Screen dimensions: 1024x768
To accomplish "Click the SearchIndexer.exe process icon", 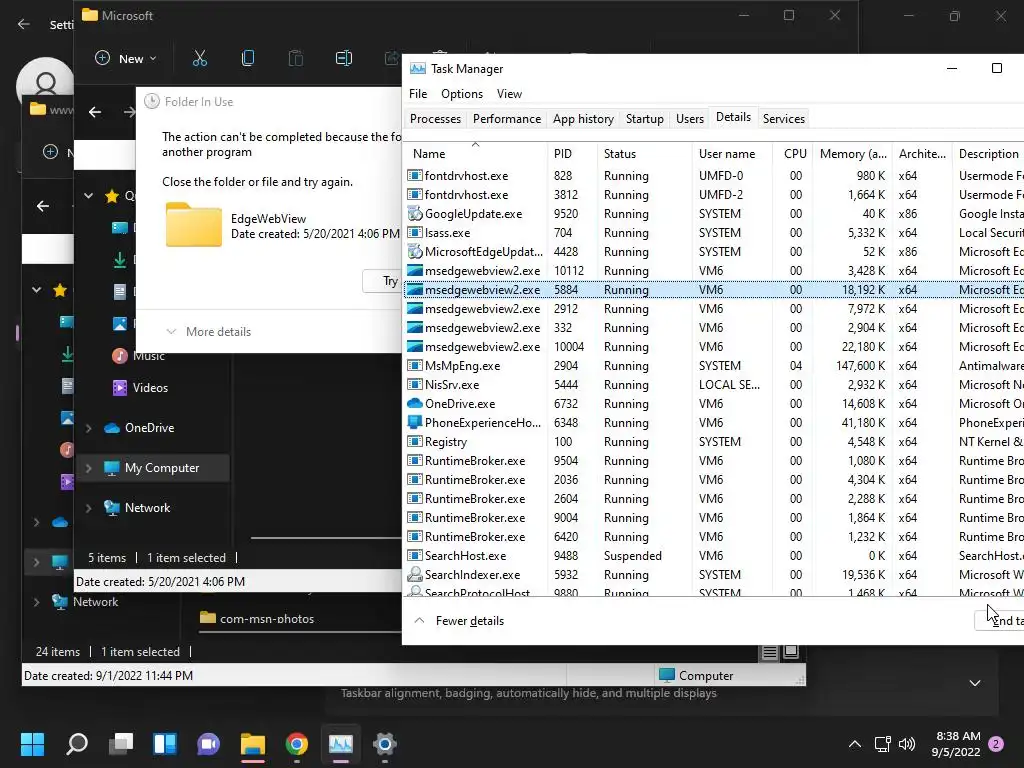I will [x=415, y=575].
